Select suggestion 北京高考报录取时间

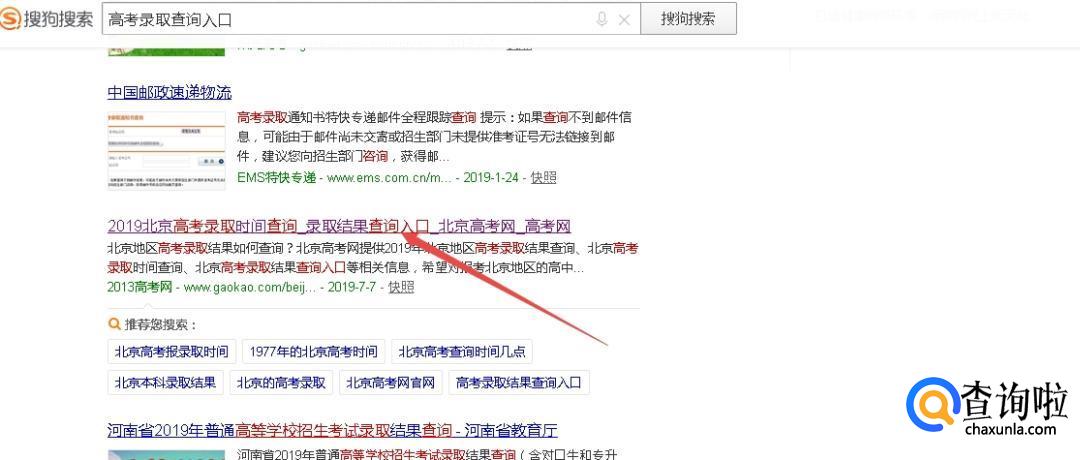click(172, 351)
